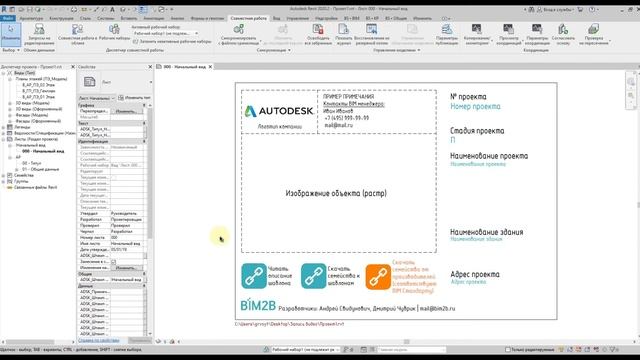
Task: Open workset selector in status bar
Action: 306,350
